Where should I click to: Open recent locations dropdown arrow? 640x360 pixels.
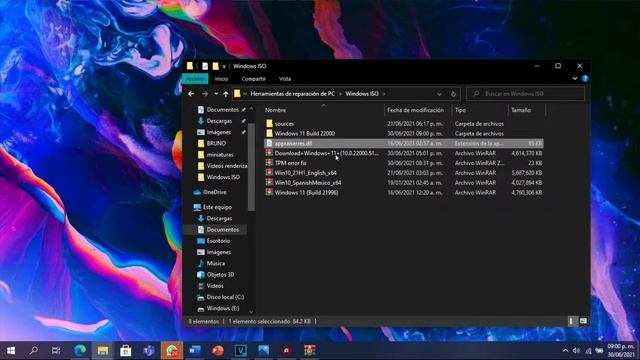[x=216, y=94]
